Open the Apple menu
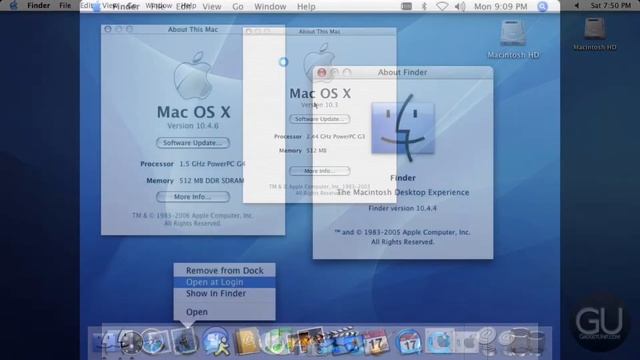 coord(13,5)
